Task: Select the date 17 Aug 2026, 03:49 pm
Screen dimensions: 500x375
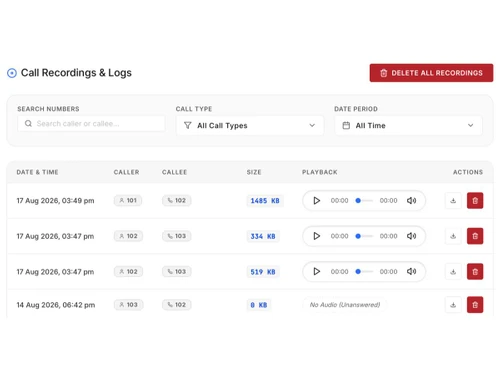Action: [55, 201]
